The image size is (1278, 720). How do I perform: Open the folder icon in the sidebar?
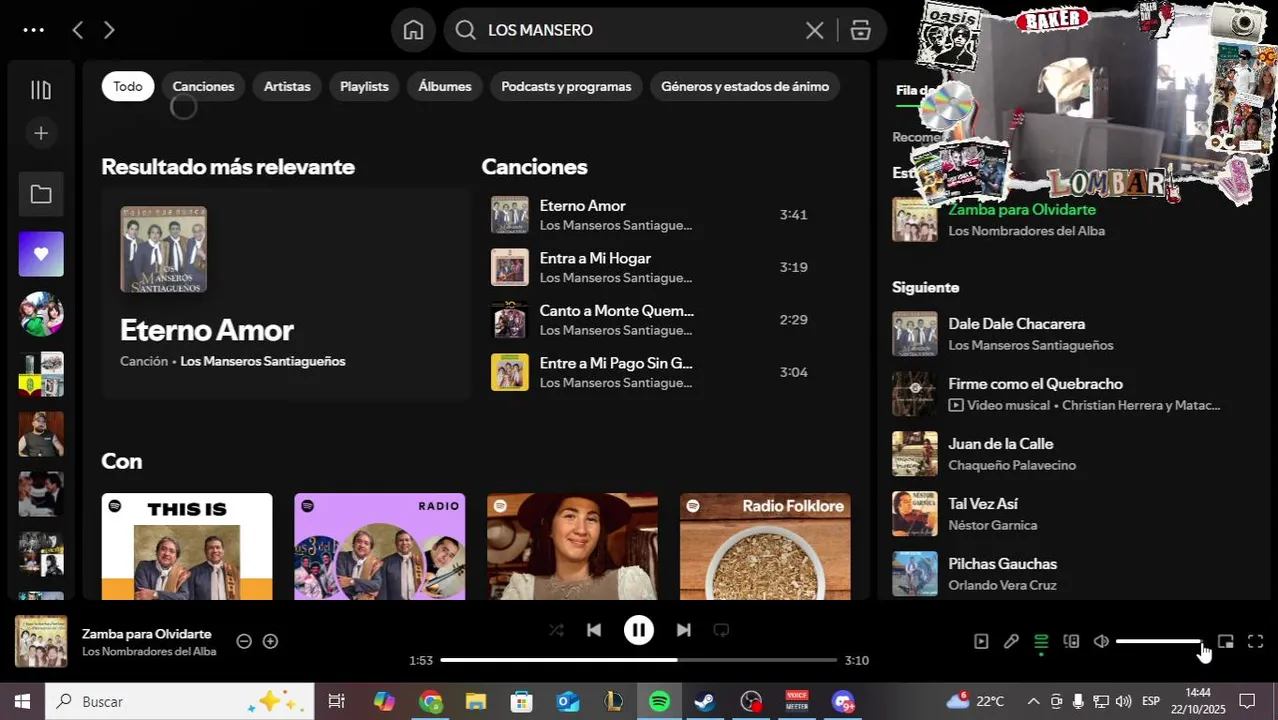(x=41, y=194)
